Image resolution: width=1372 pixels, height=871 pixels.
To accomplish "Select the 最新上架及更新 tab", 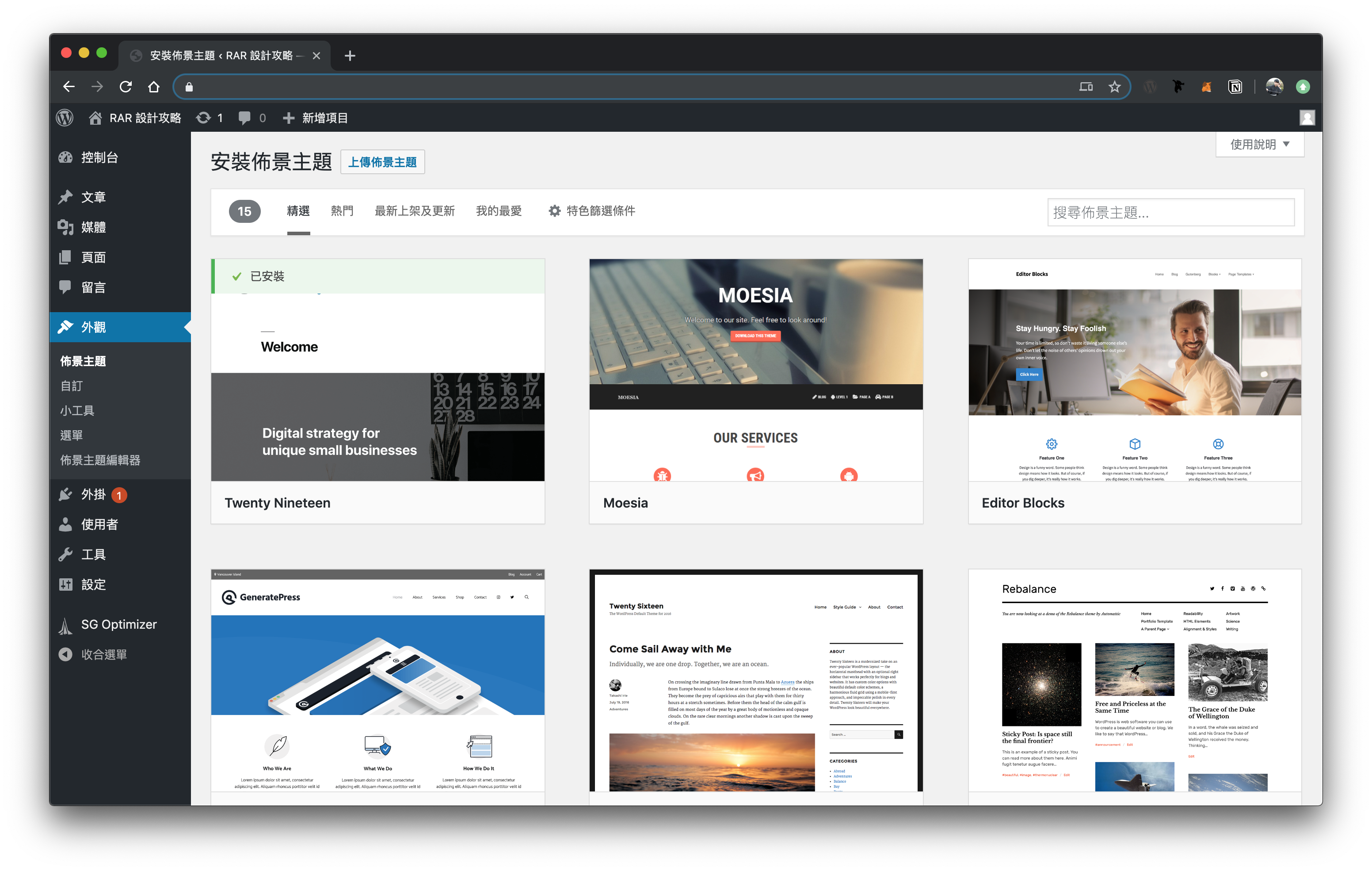I will [x=414, y=211].
